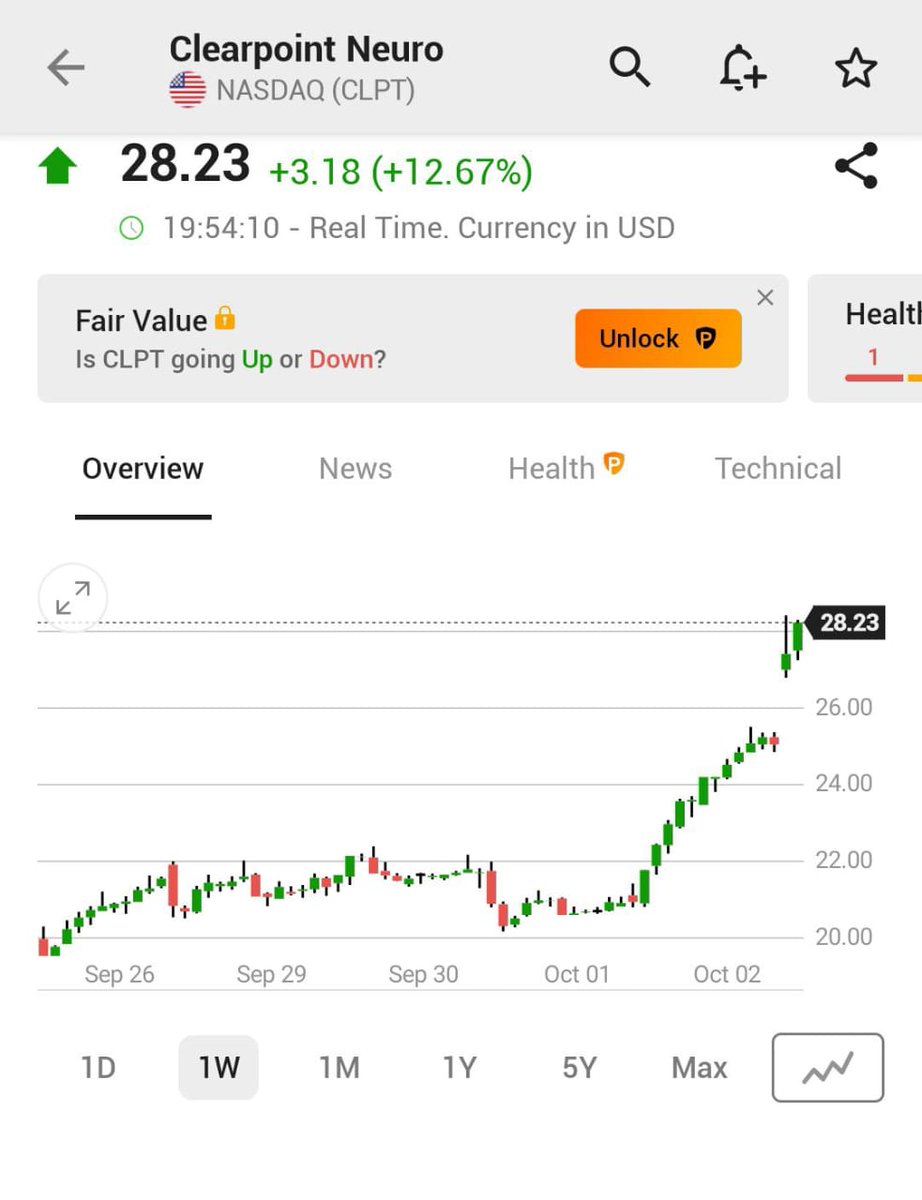Tap the latest green candle on chart
The width and height of the screenshot is (922, 1200).
(797, 637)
